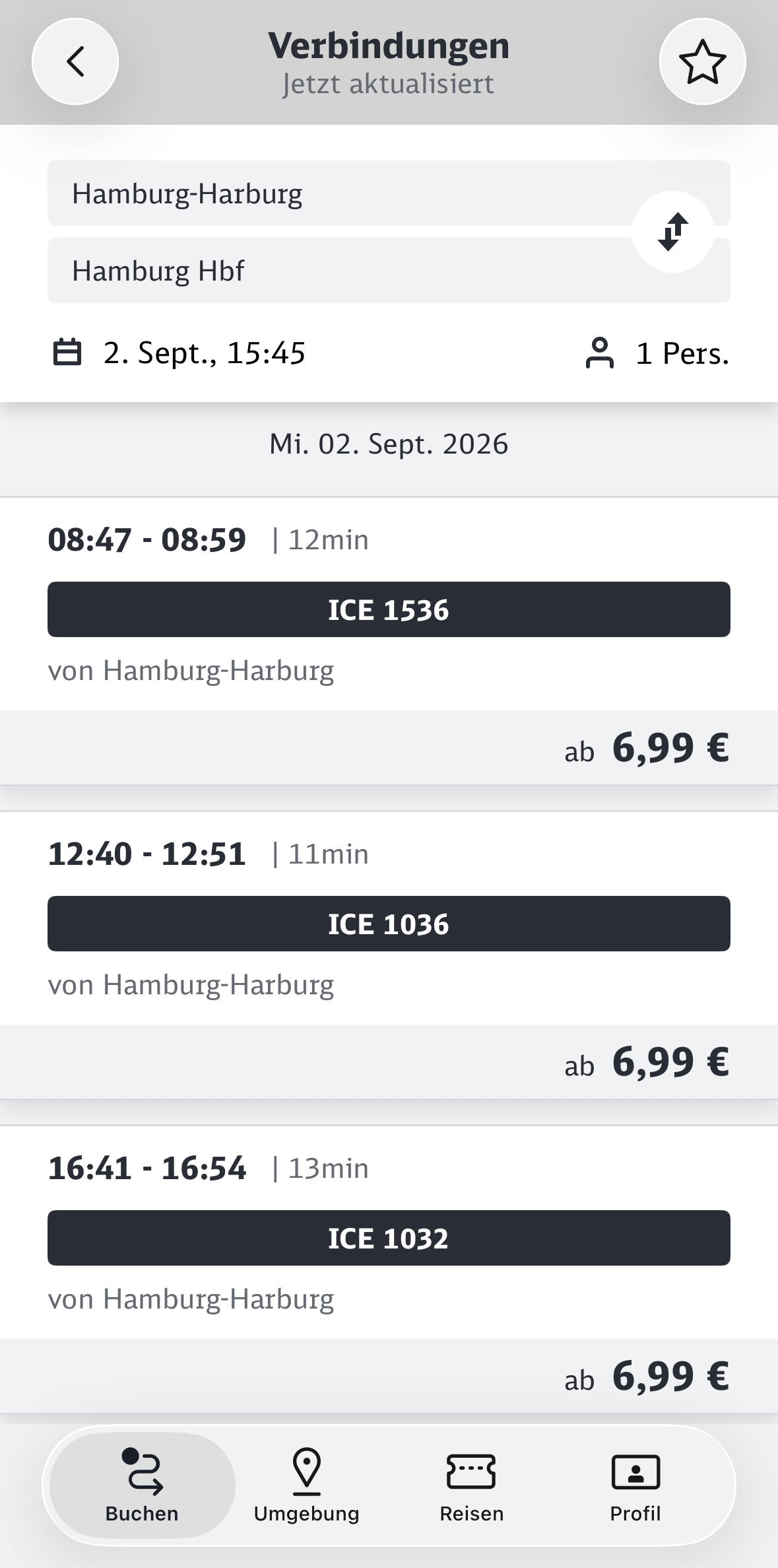Save connection with the star icon
This screenshot has width=778, height=1568.
coord(703,61)
